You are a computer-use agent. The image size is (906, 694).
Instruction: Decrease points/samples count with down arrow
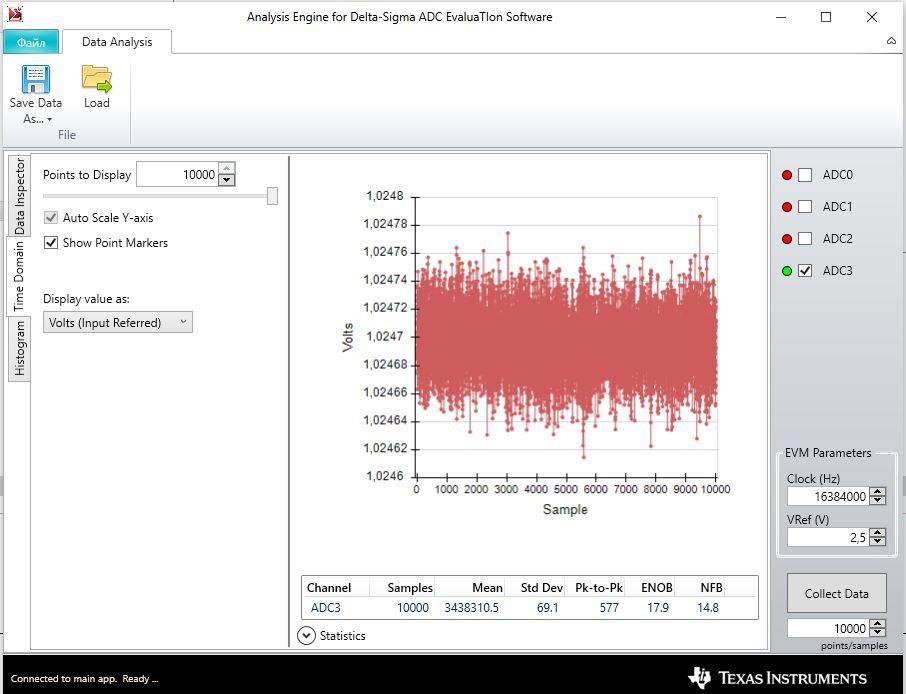click(878, 633)
